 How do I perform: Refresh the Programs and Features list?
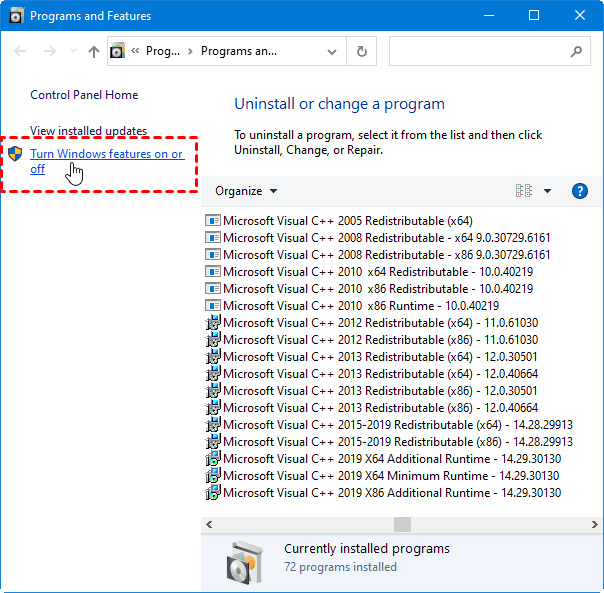coord(362,51)
